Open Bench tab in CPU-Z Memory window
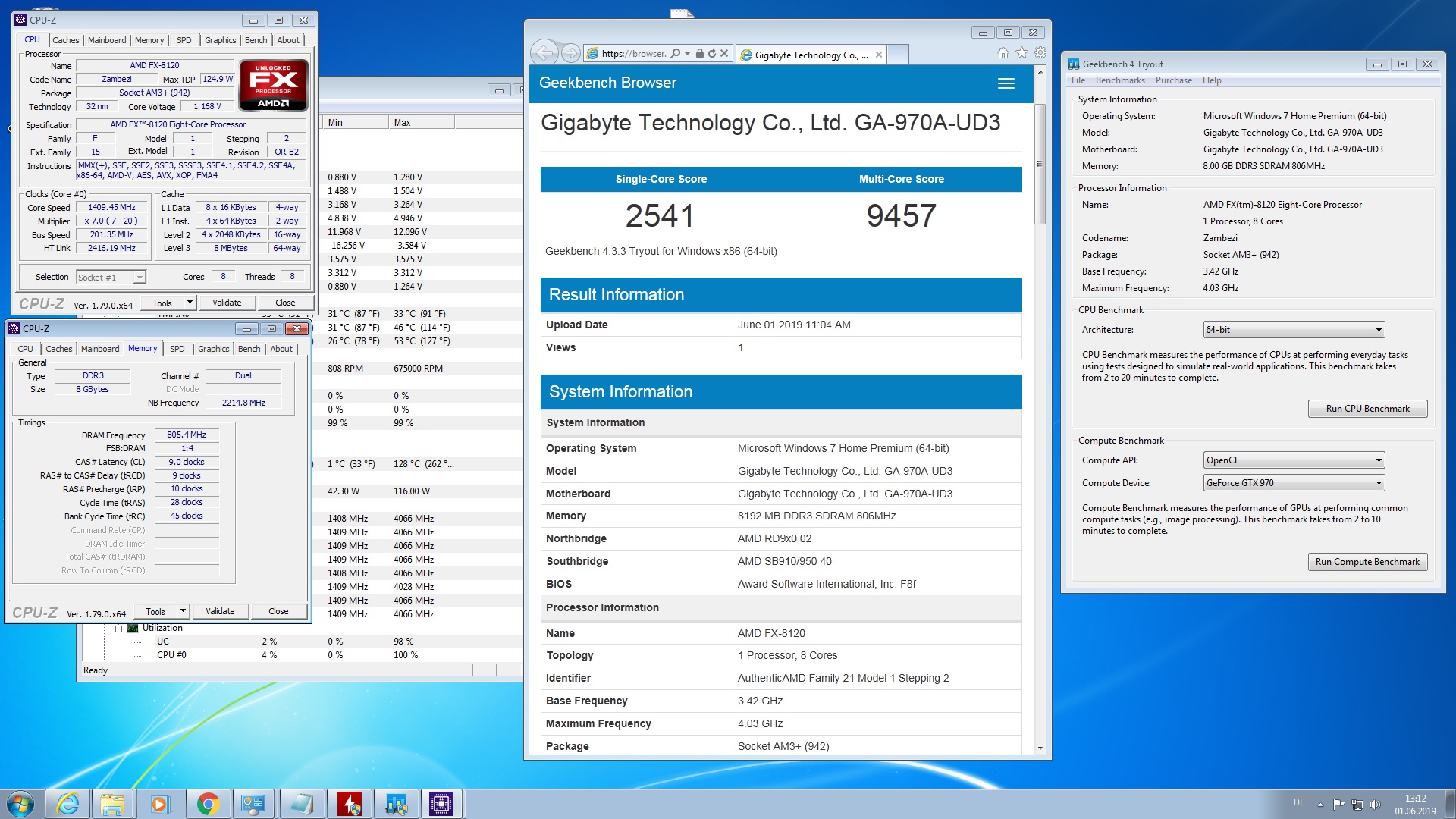This screenshot has height=819, width=1456. (x=249, y=349)
